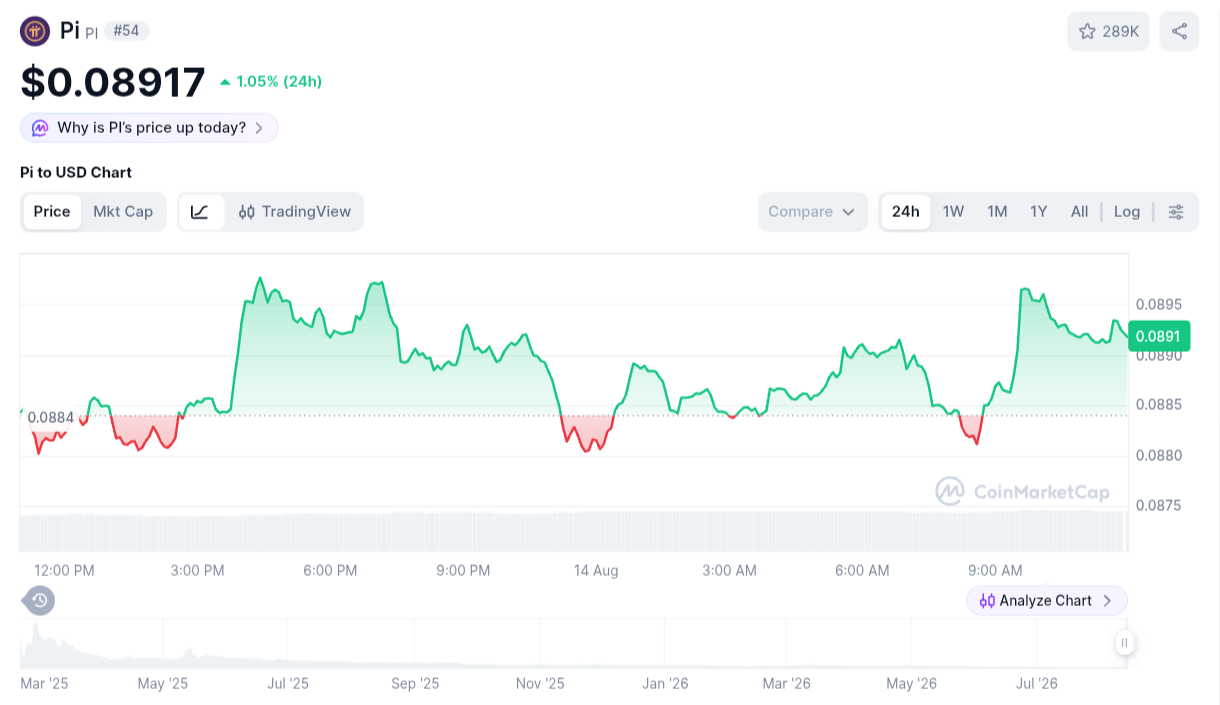Click the current price label 0.0891
Image resolution: width=1220 pixels, height=705 pixels.
coord(1158,336)
